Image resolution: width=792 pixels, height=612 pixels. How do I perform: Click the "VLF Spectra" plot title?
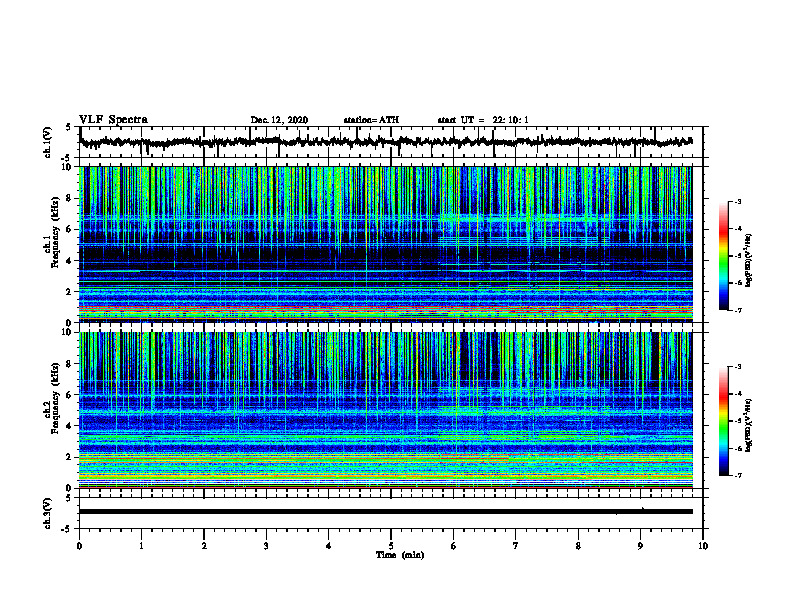(113, 120)
